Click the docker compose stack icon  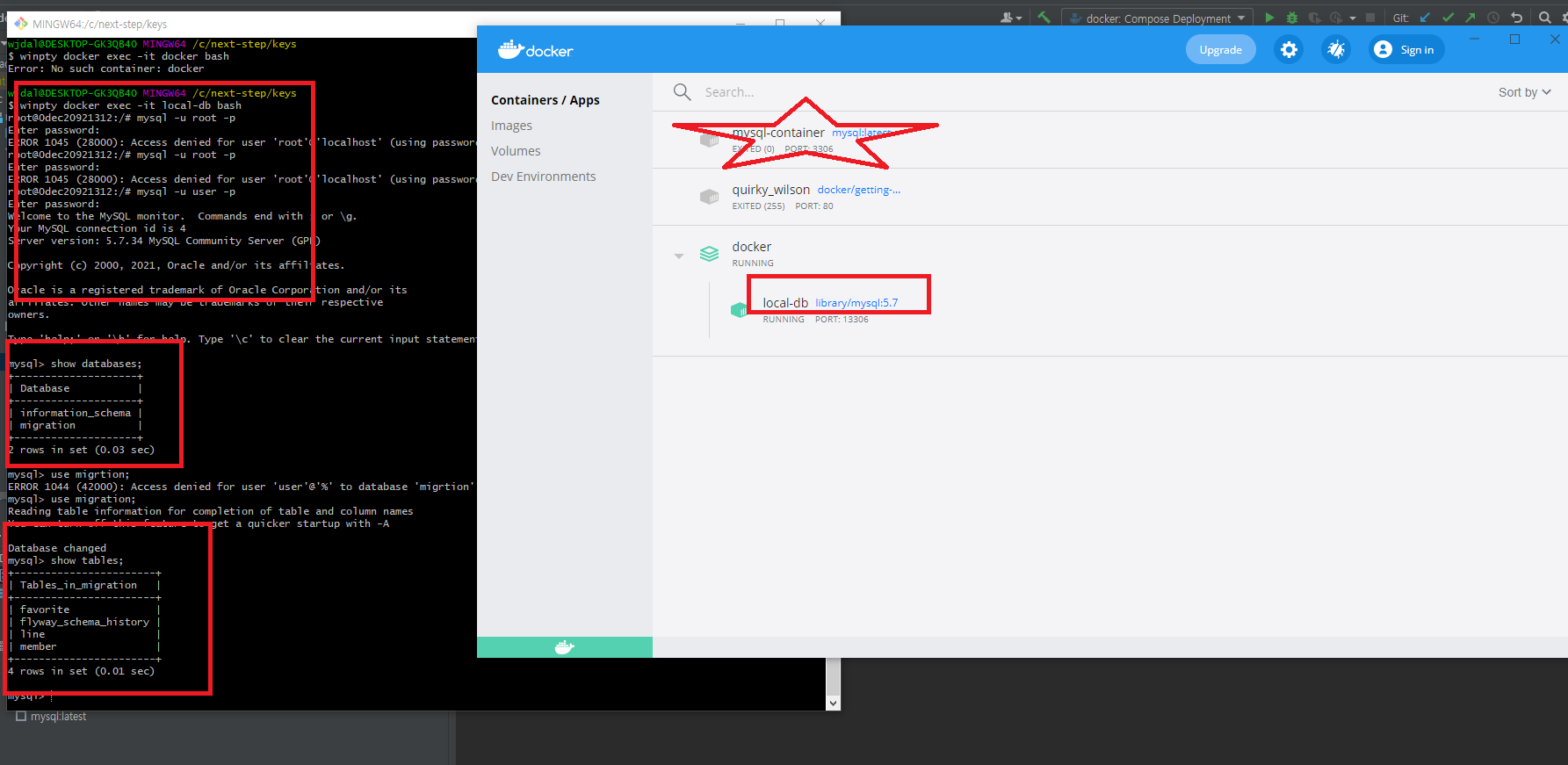[x=709, y=254]
